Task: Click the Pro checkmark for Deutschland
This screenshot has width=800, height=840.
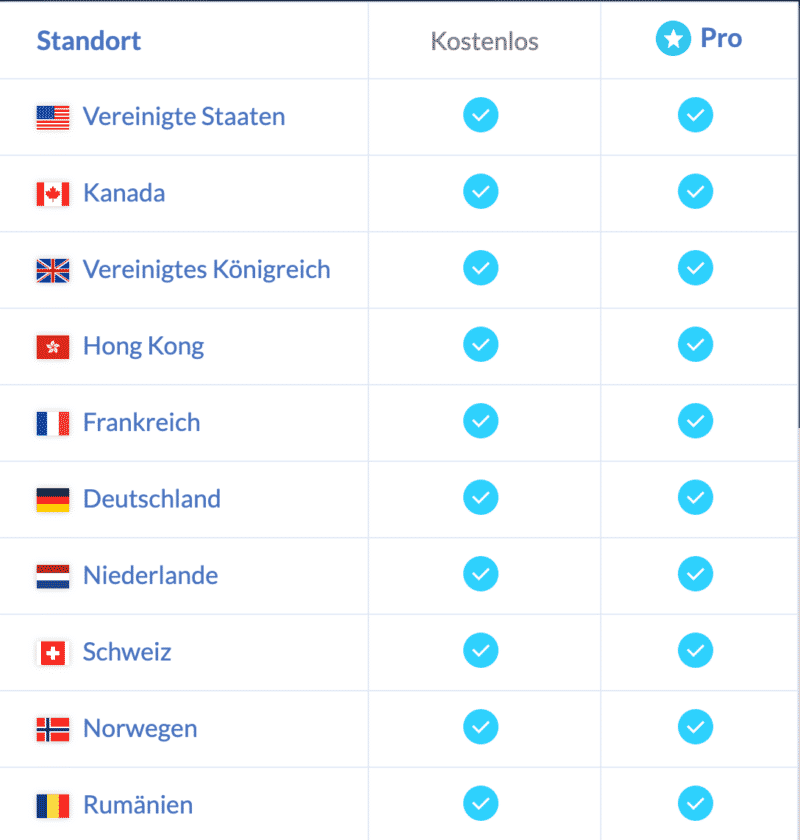Action: coord(695,497)
